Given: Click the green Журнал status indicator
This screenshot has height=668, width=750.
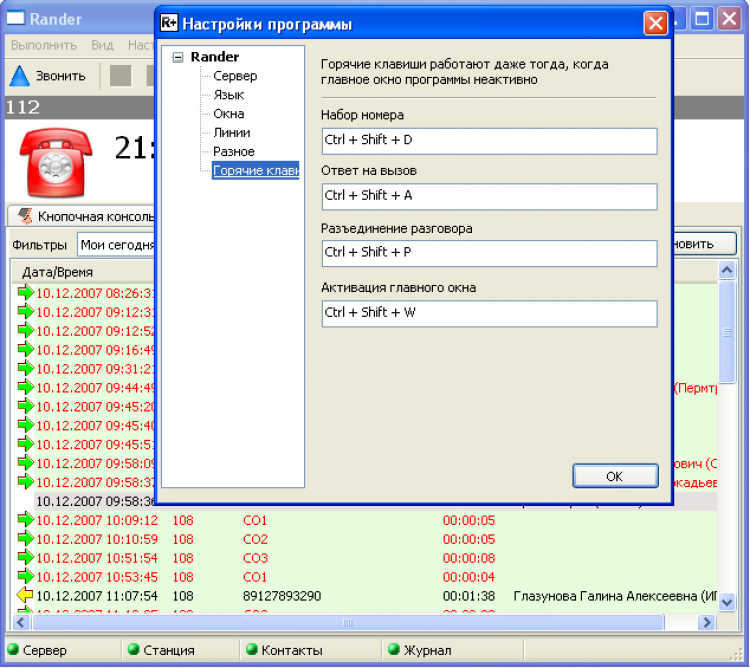Looking at the screenshot, I should point(394,649).
